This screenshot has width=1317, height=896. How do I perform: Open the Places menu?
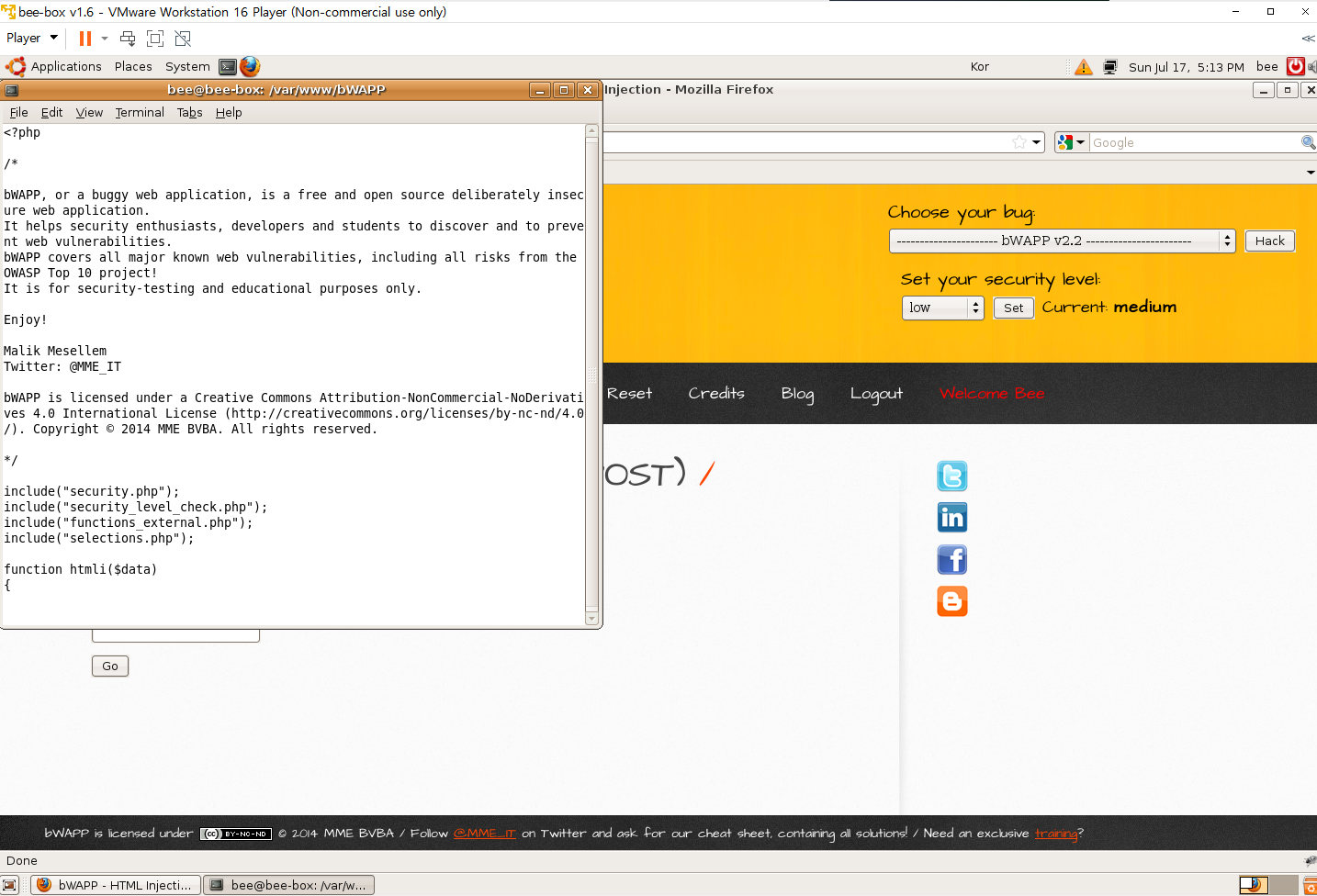tap(133, 66)
